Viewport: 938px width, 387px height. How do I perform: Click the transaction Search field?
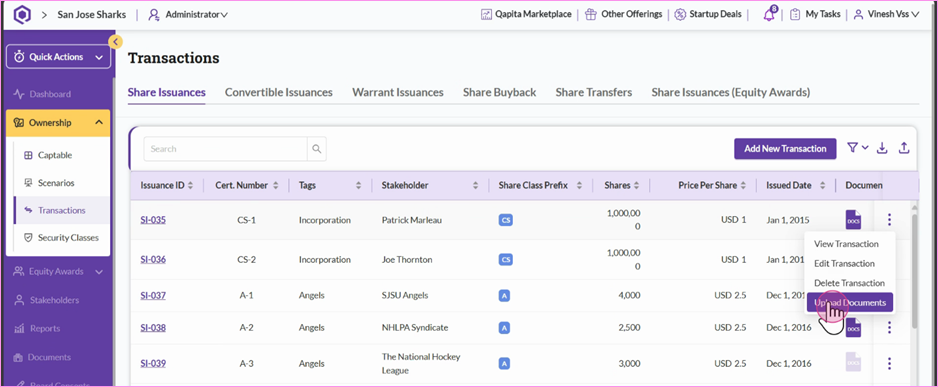(226, 149)
